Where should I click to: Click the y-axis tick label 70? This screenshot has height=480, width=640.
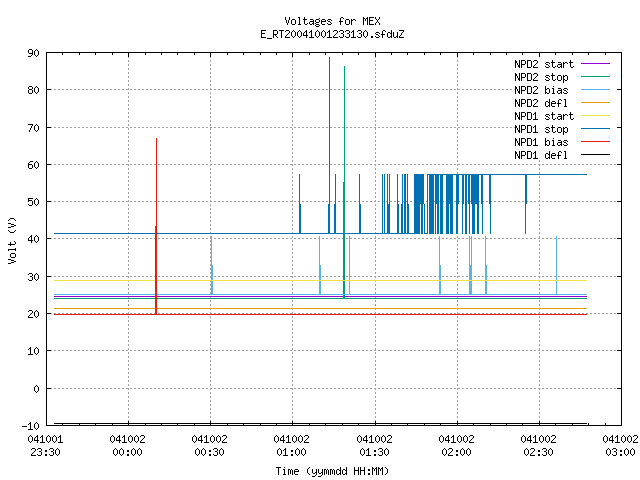33,128
